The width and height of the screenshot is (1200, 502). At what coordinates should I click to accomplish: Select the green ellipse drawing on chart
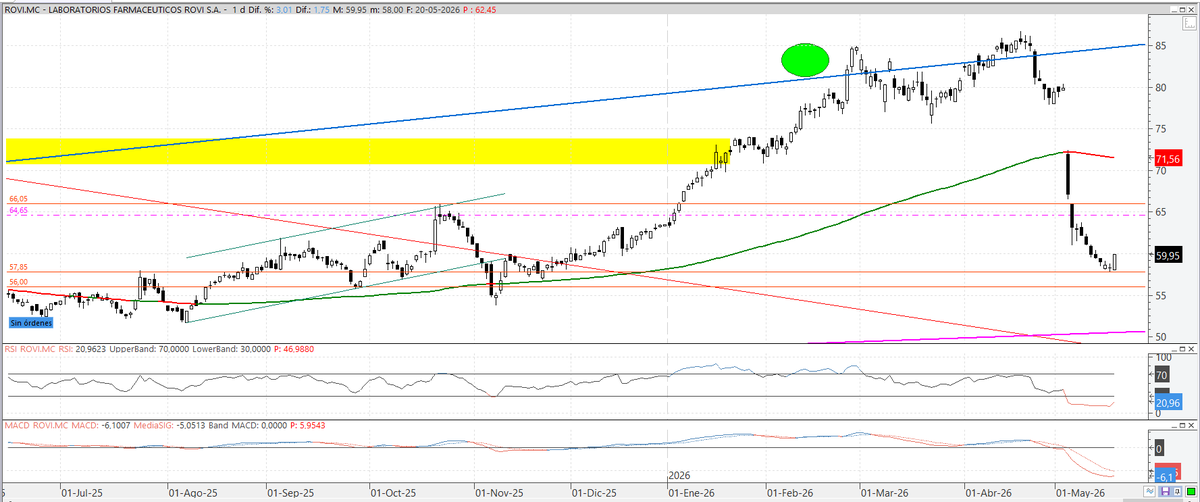tap(805, 60)
